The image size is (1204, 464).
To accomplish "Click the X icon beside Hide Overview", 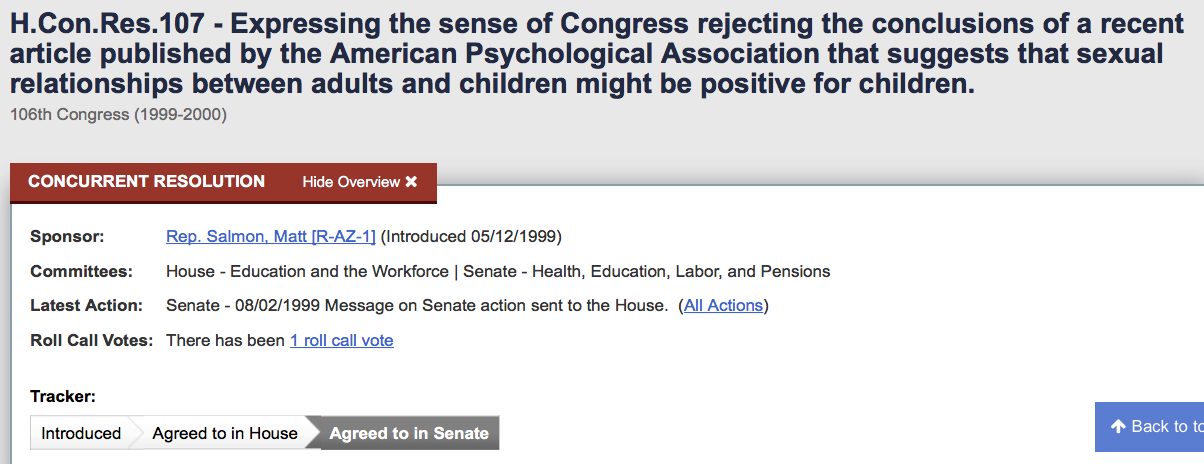I will tap(411, 182).
